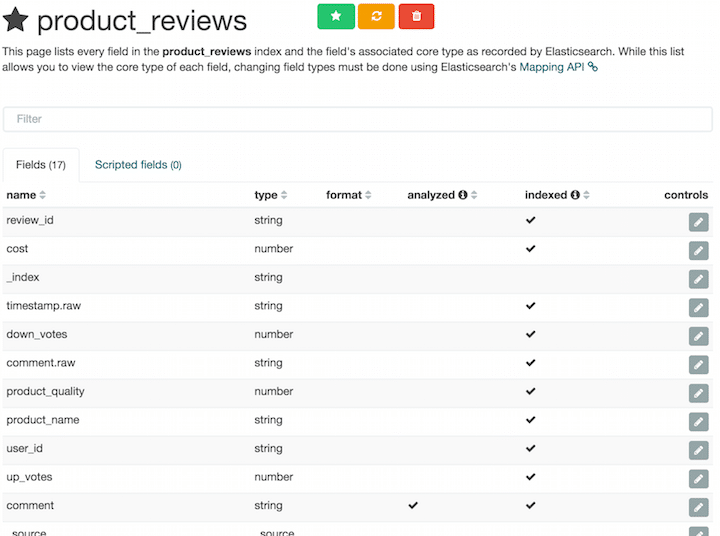The height and width of the screenshot is (536, 720).
Task: Click the up_votes field edit button
Action: pyautogui.click(x=698, y=479)
